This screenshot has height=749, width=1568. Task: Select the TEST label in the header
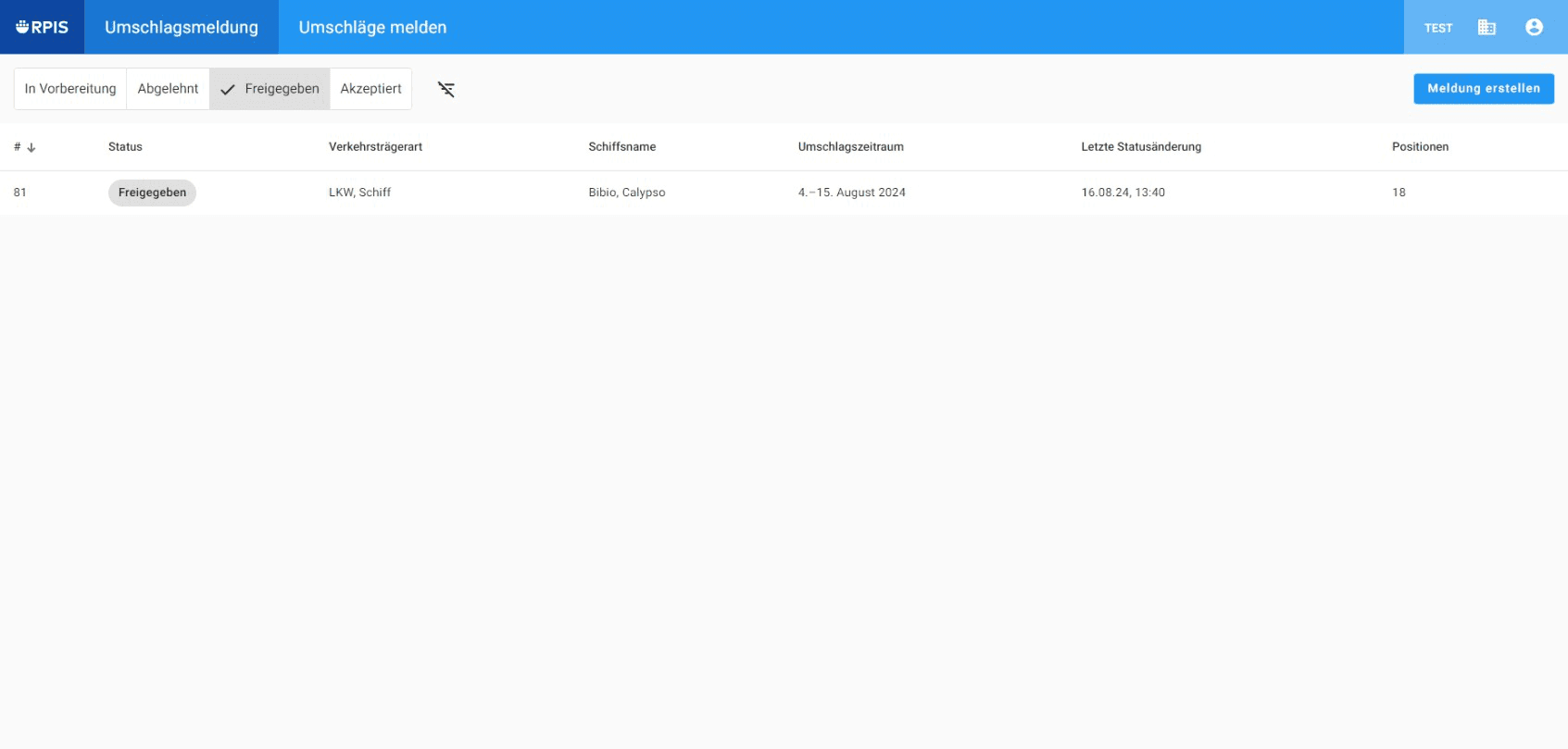(1438, 28)
